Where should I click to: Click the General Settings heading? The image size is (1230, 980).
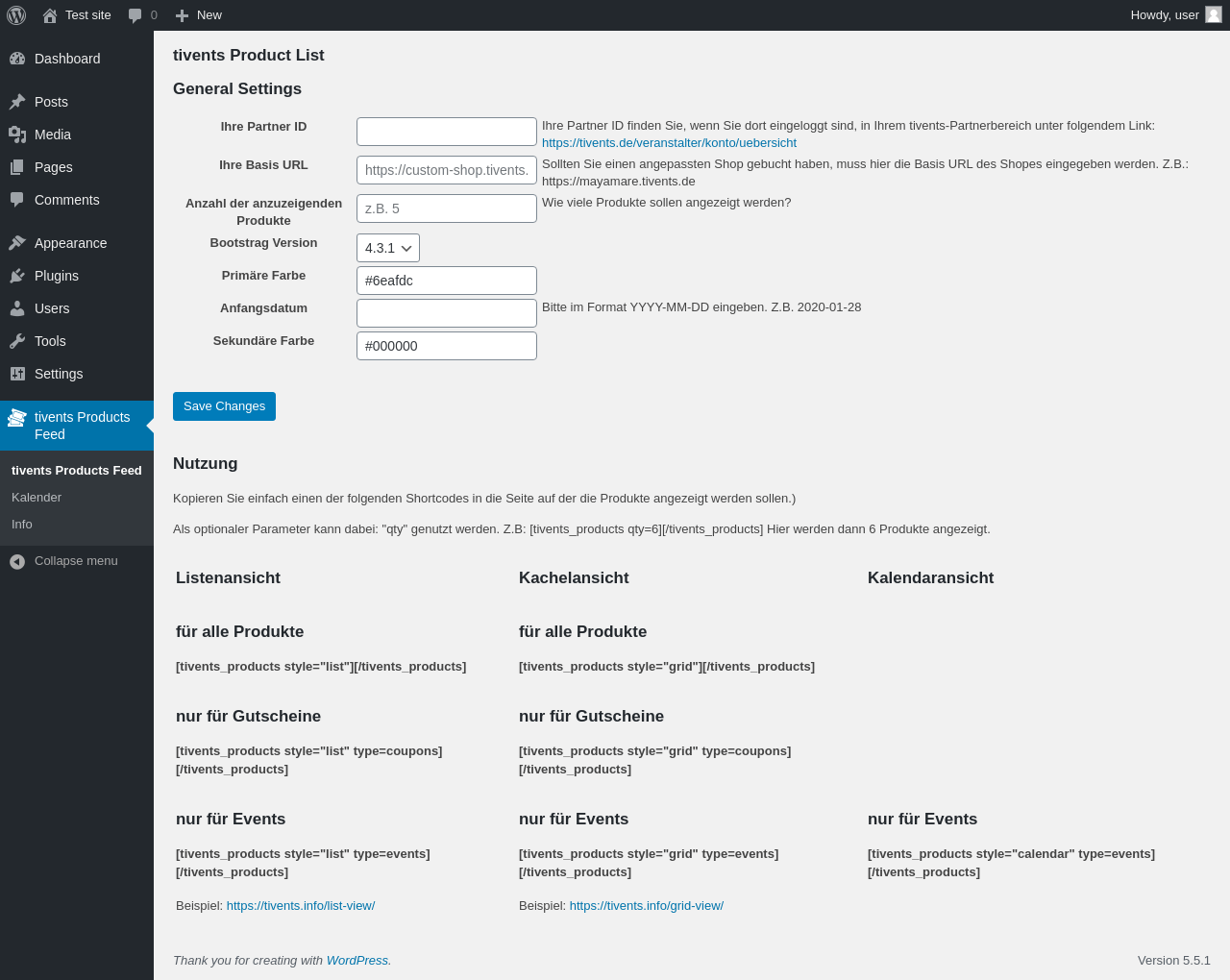237,89
